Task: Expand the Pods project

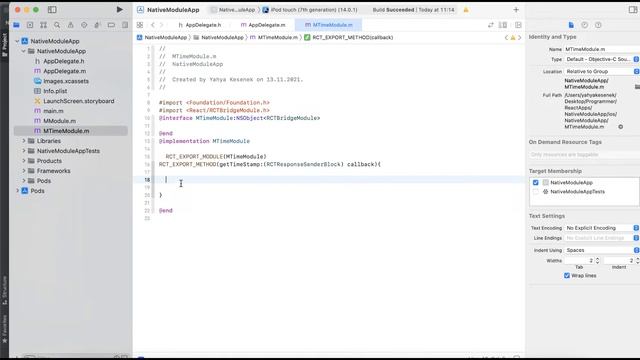Action: [x=17, y=191]
